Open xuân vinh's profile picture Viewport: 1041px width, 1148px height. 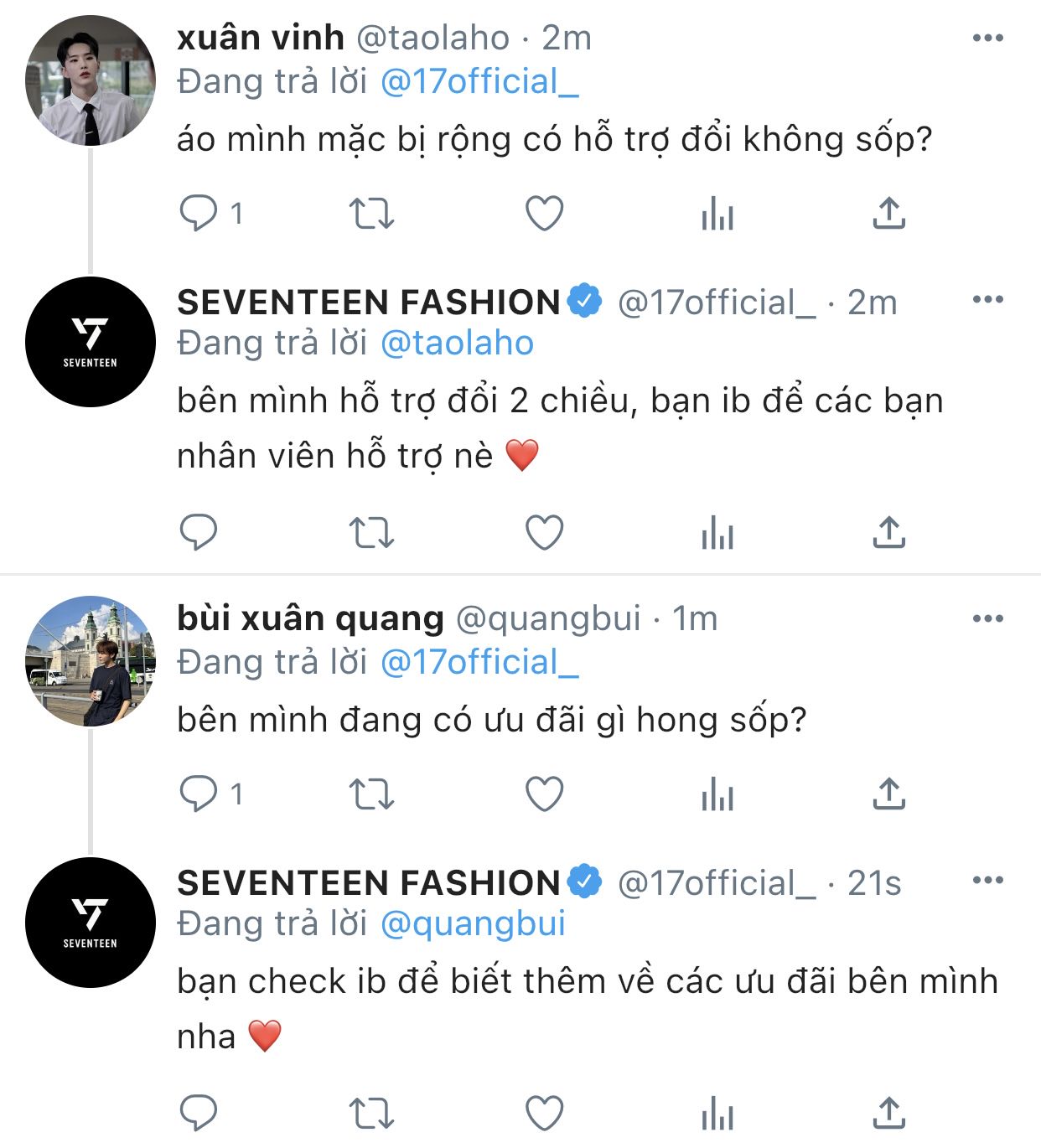pos(91,81)
